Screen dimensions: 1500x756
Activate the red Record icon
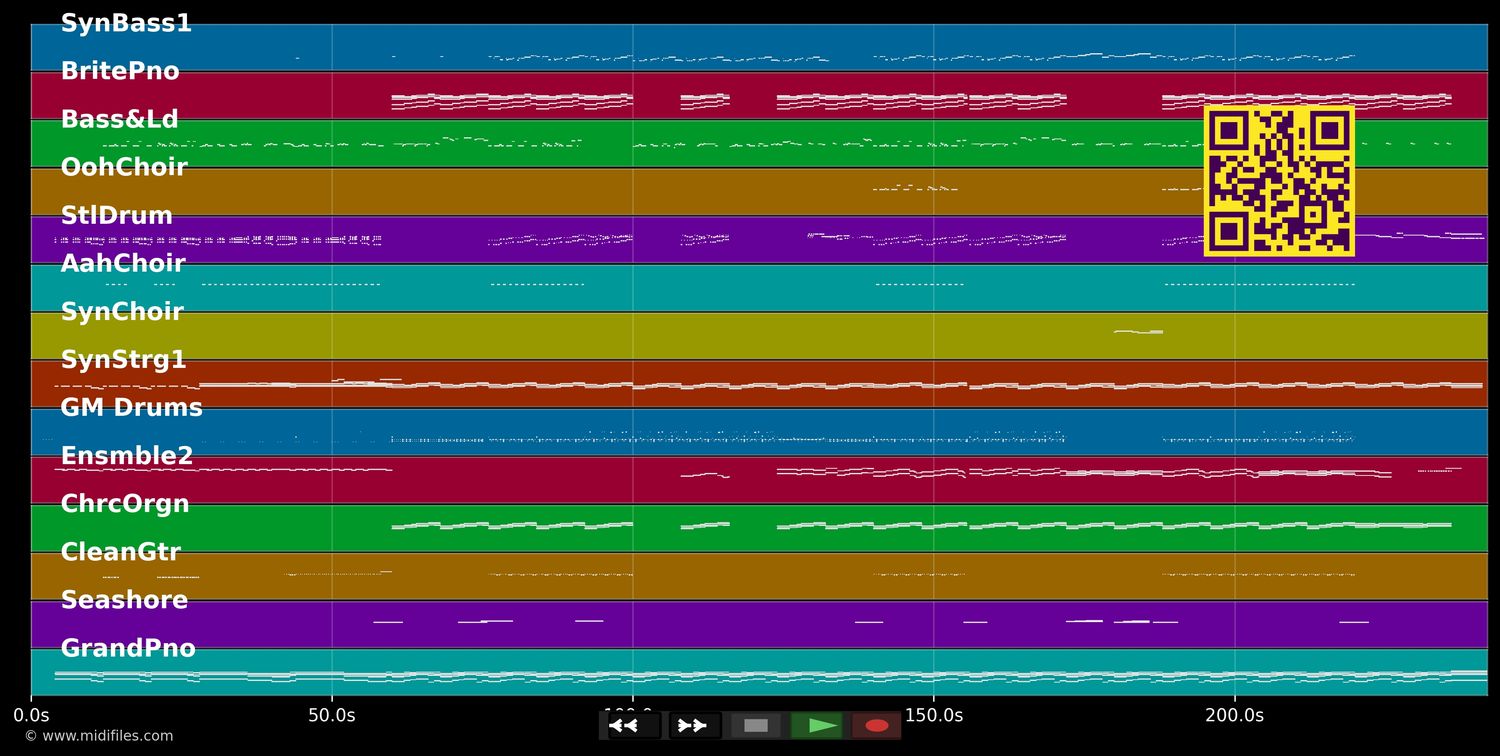[877, 725]
